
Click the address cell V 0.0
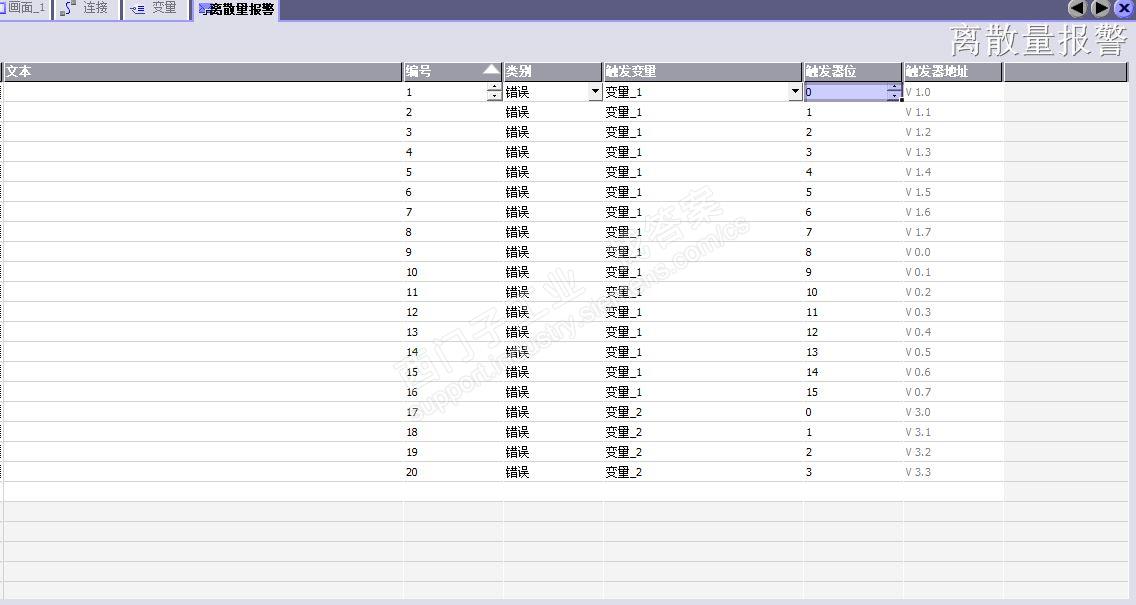[953, 252]
